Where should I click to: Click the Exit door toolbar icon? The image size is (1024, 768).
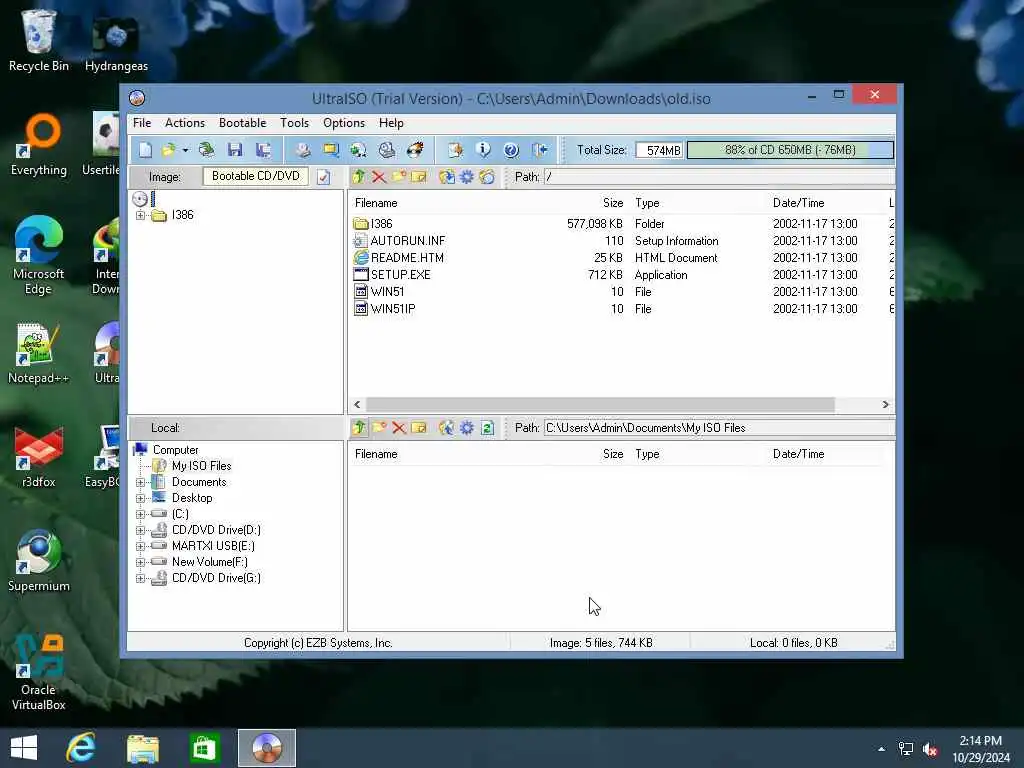(539, 150)
